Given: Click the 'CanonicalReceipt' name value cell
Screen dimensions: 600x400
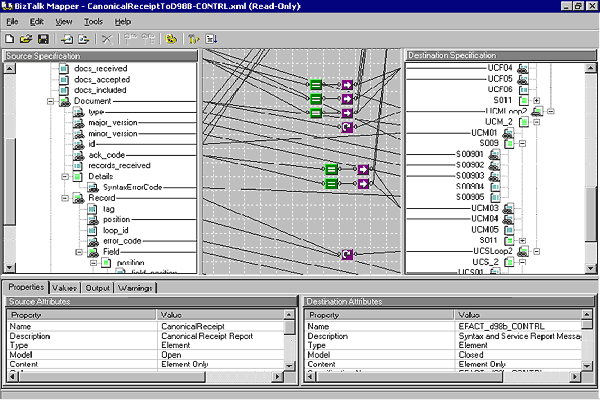Looking at the screenshot, I should coord(221,327).
